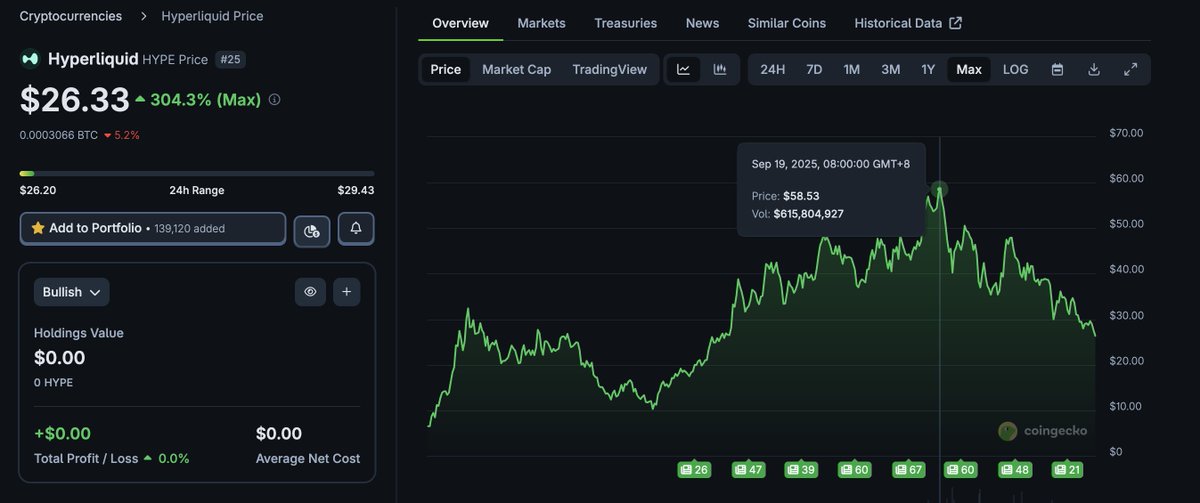1200x503 pixels.
Task: Click the $70.00 axis label
Action: (1127, 133)
